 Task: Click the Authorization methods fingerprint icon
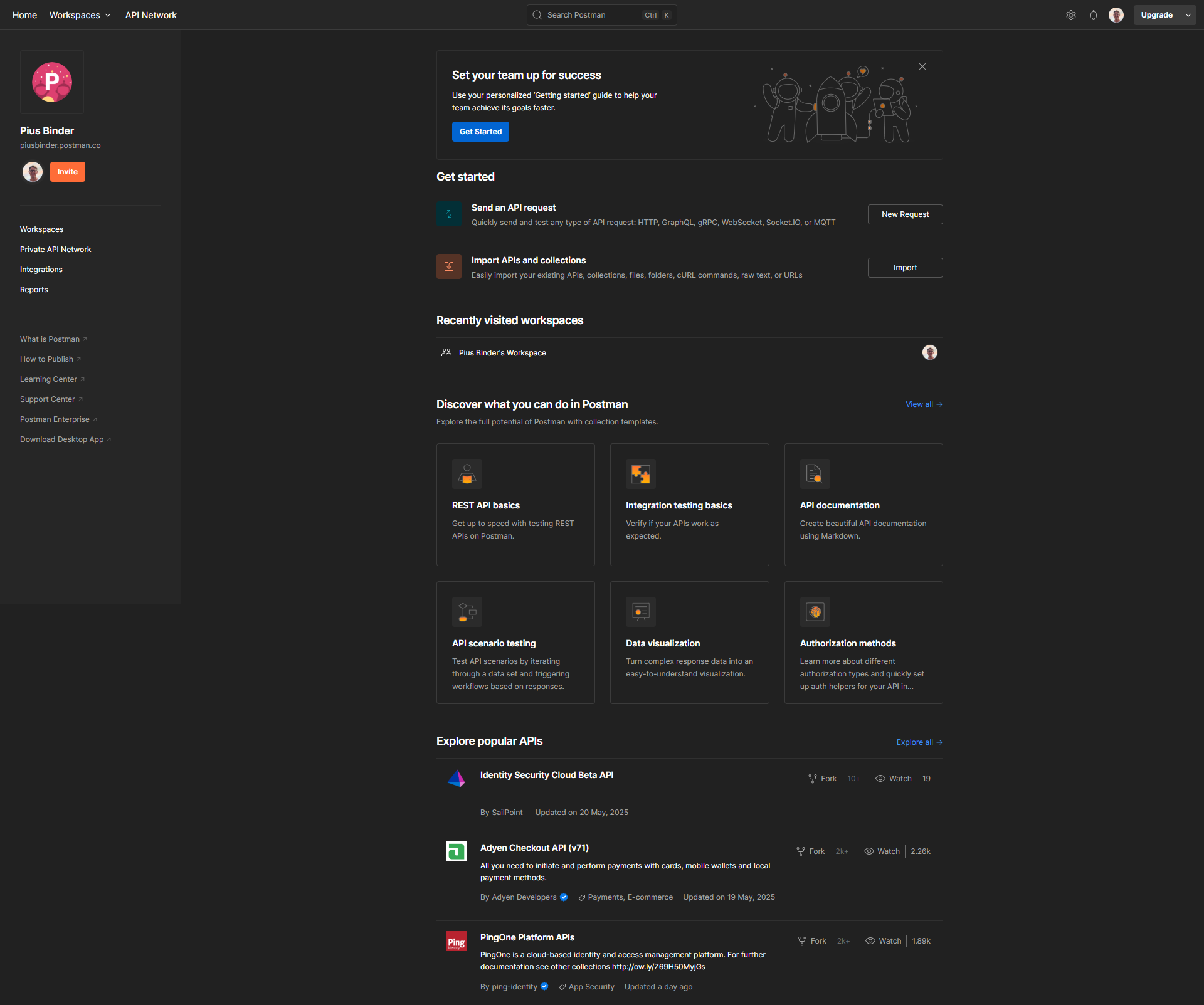point(815,612)
